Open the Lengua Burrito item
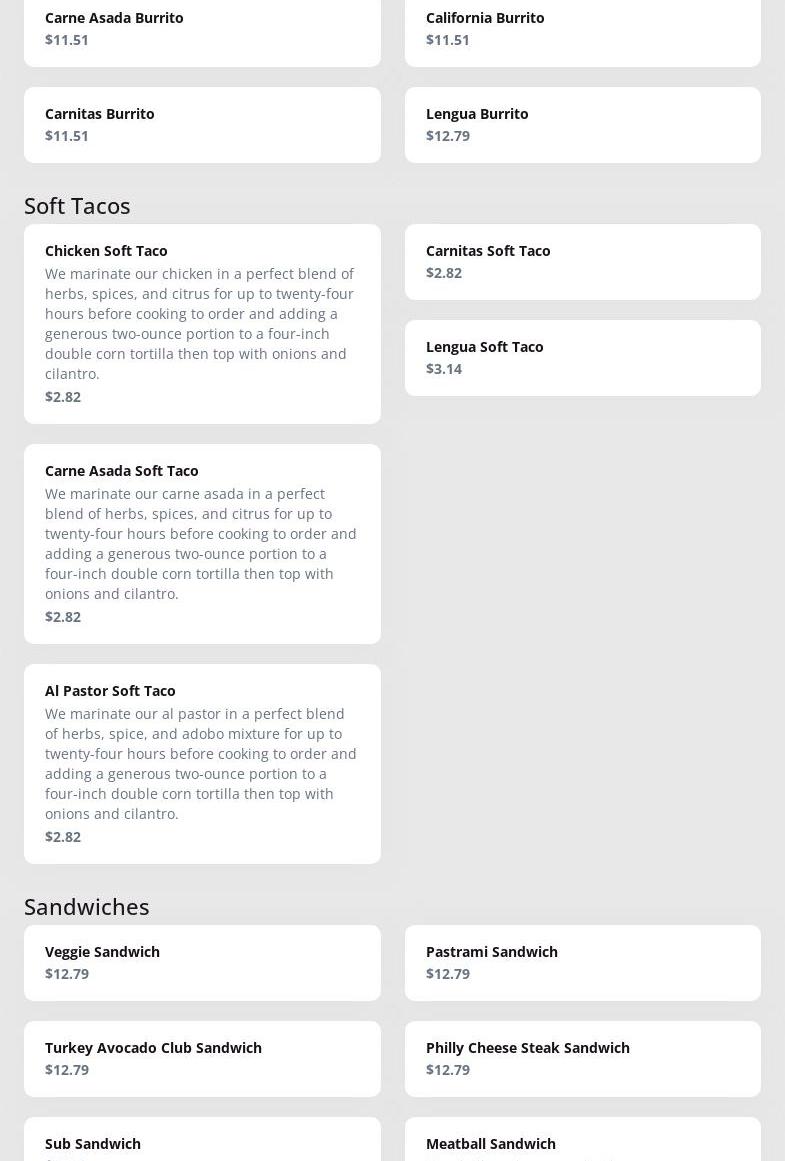The height and width of the screenshot is (1161, 785). tap(583, 125)
